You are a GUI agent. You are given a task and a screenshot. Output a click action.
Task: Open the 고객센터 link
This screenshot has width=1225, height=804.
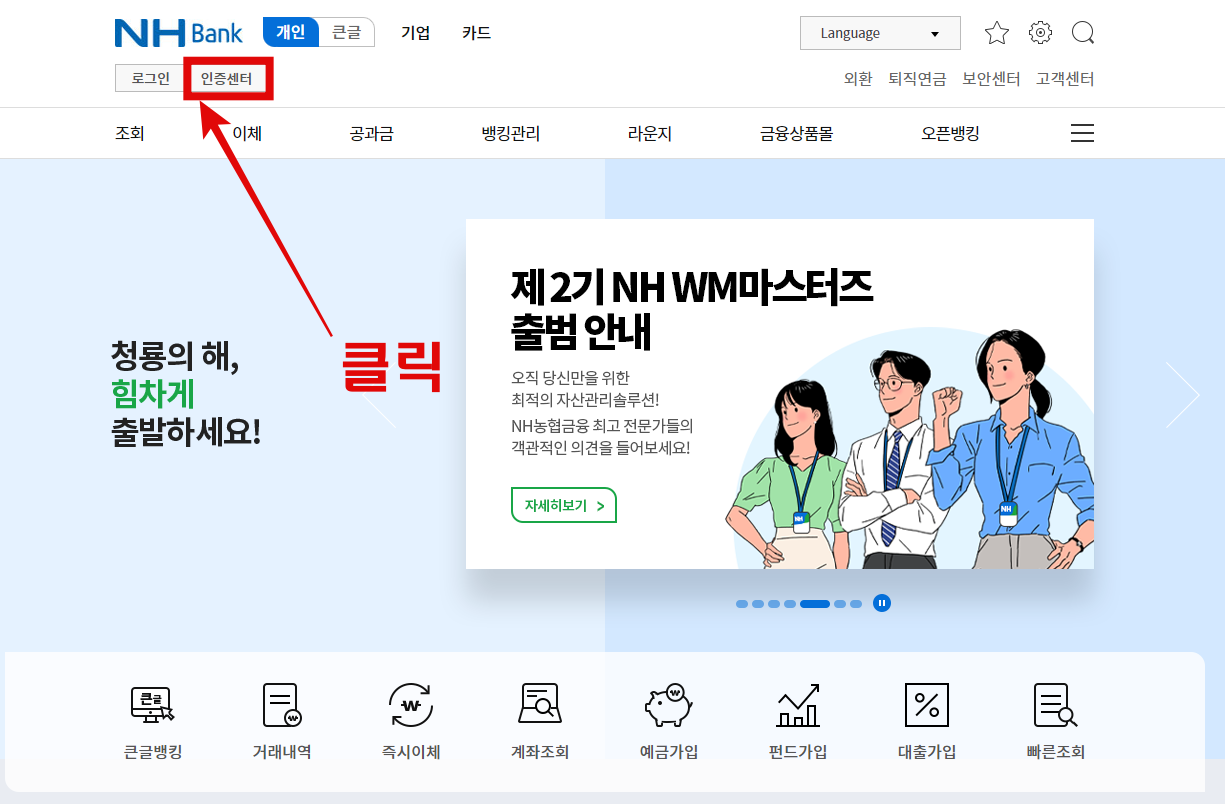click(1065, 79)
